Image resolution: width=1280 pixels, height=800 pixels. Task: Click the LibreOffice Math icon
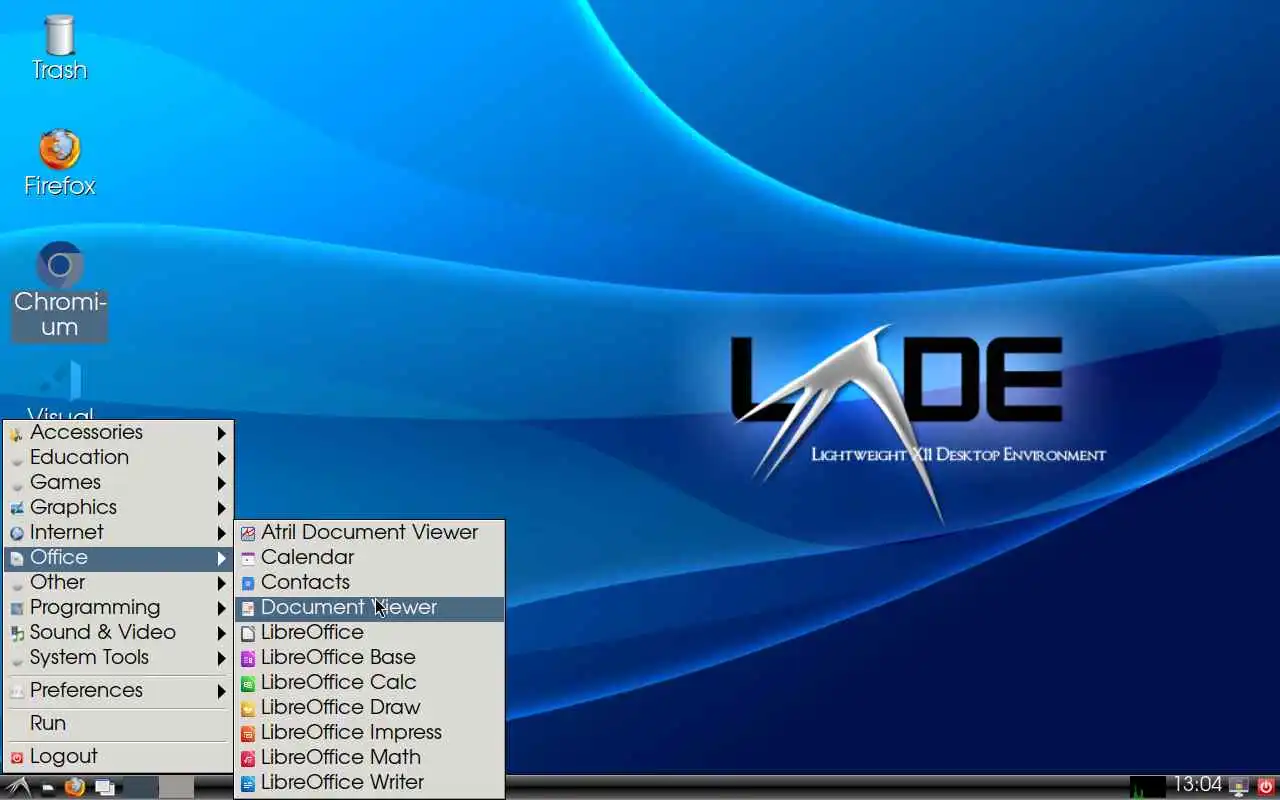[248, 758]
